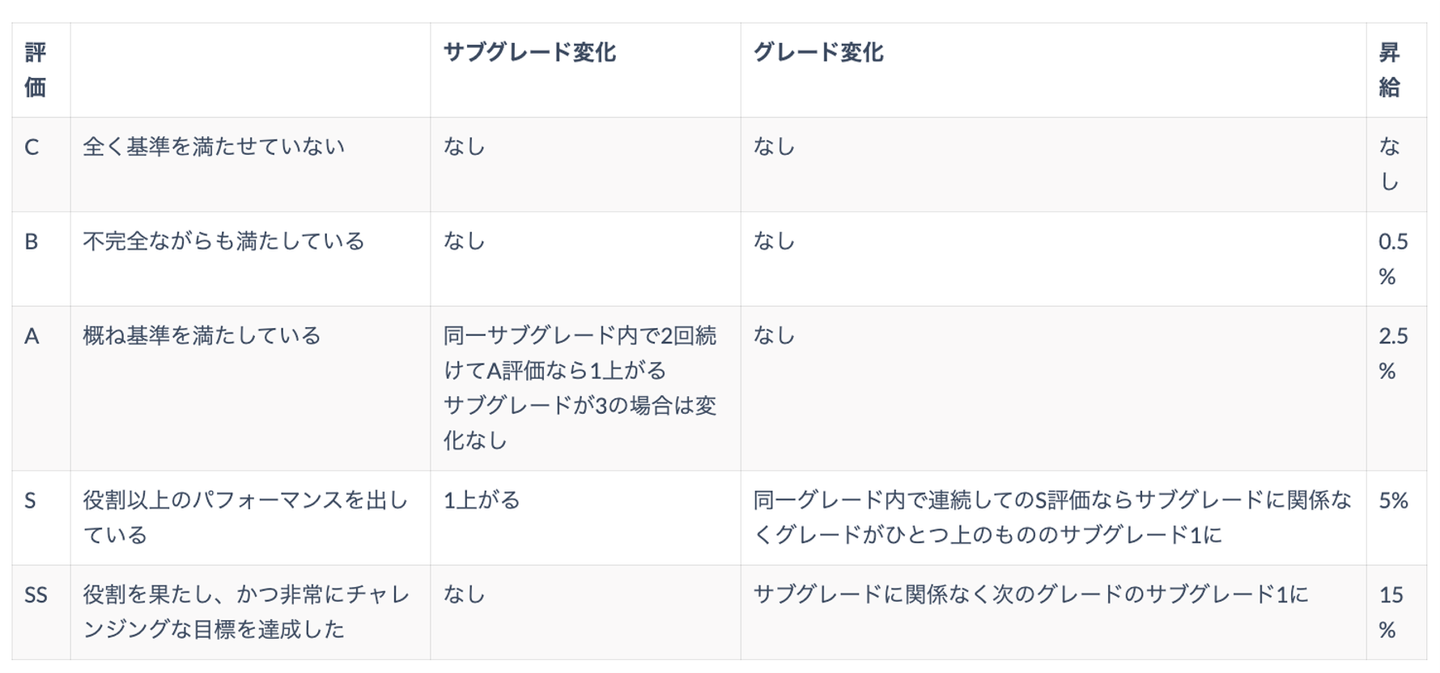Click the 不完全ながらも満たしている description

pyautogui.click(x=223, y=241)
